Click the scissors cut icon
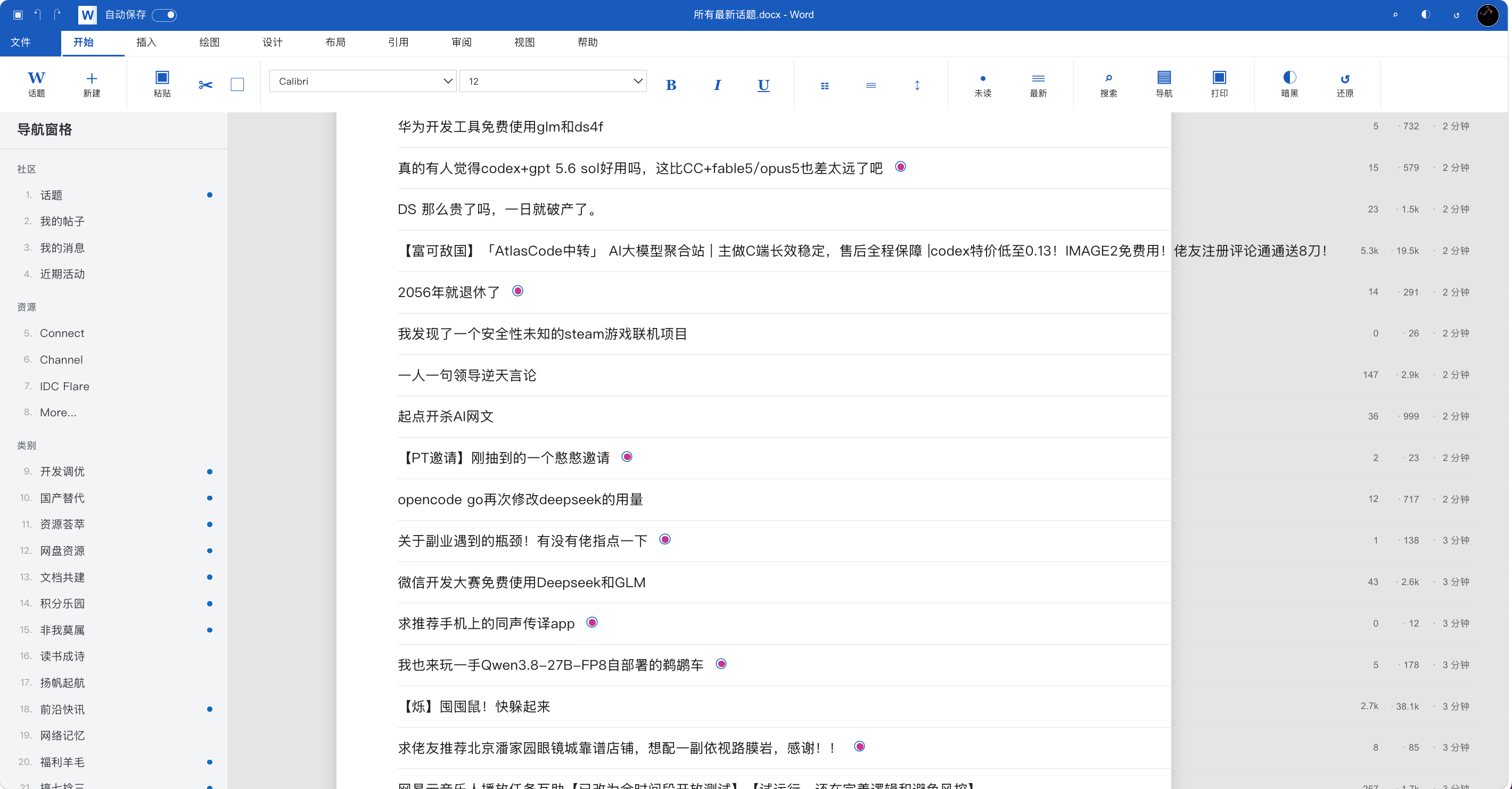Image resolution: width=1512 pixels, height=789 pixels. 206,85
